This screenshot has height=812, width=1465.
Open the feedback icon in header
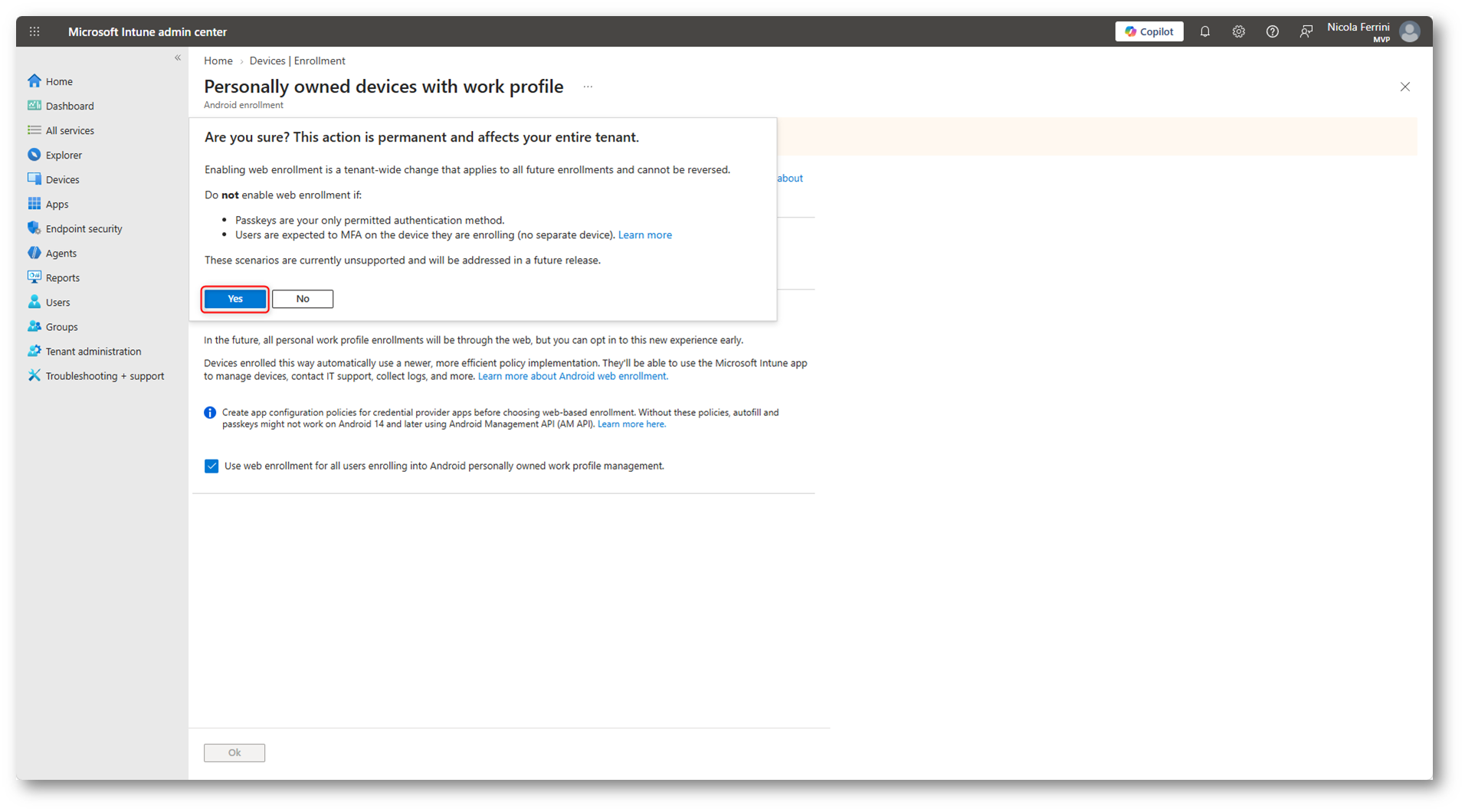click(1306, 31)
